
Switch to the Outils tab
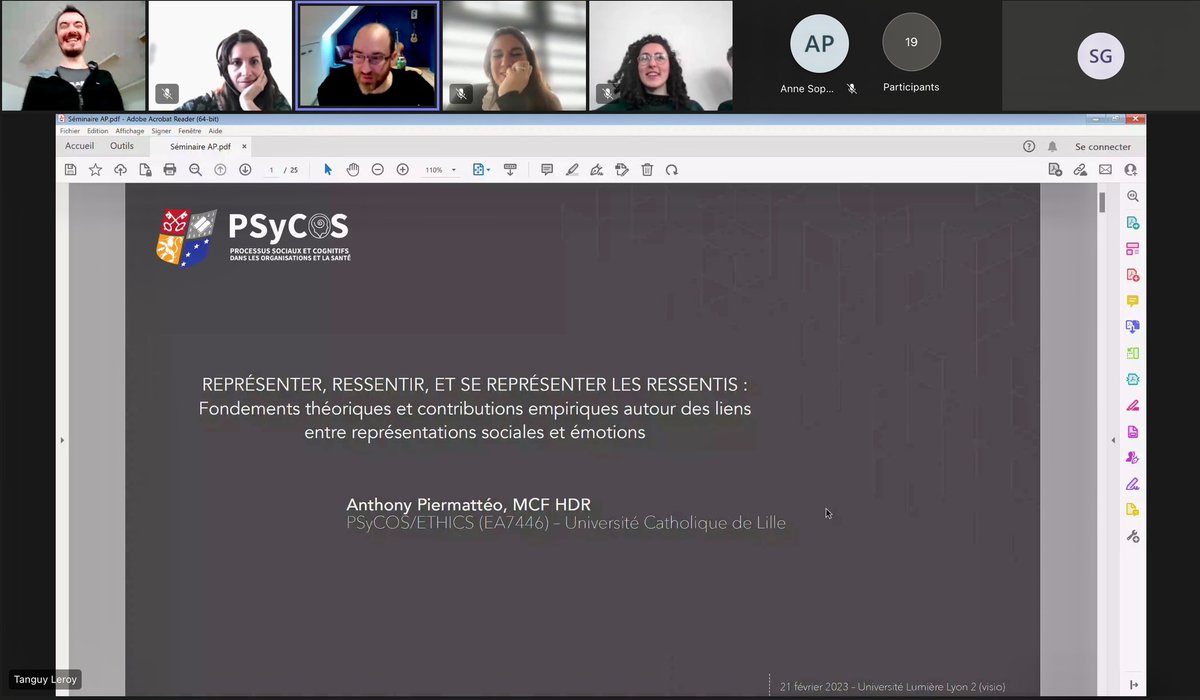click(x=122, y=146)
